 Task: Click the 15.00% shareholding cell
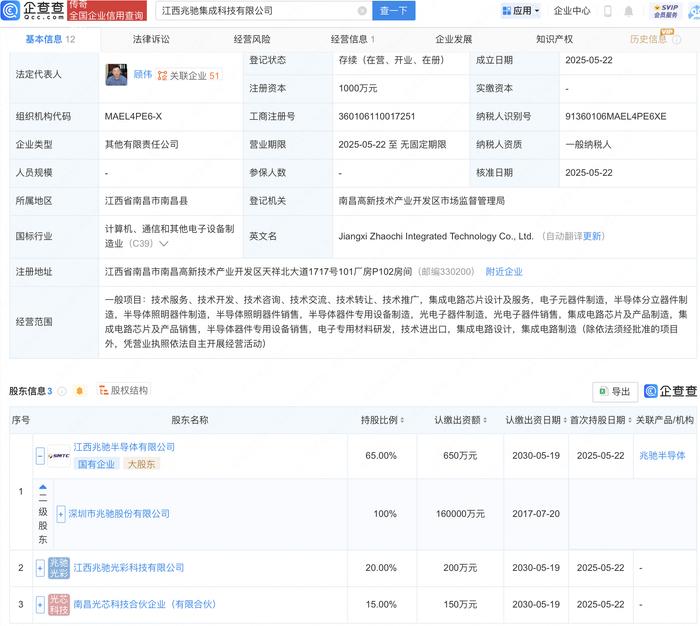[381, 605]
